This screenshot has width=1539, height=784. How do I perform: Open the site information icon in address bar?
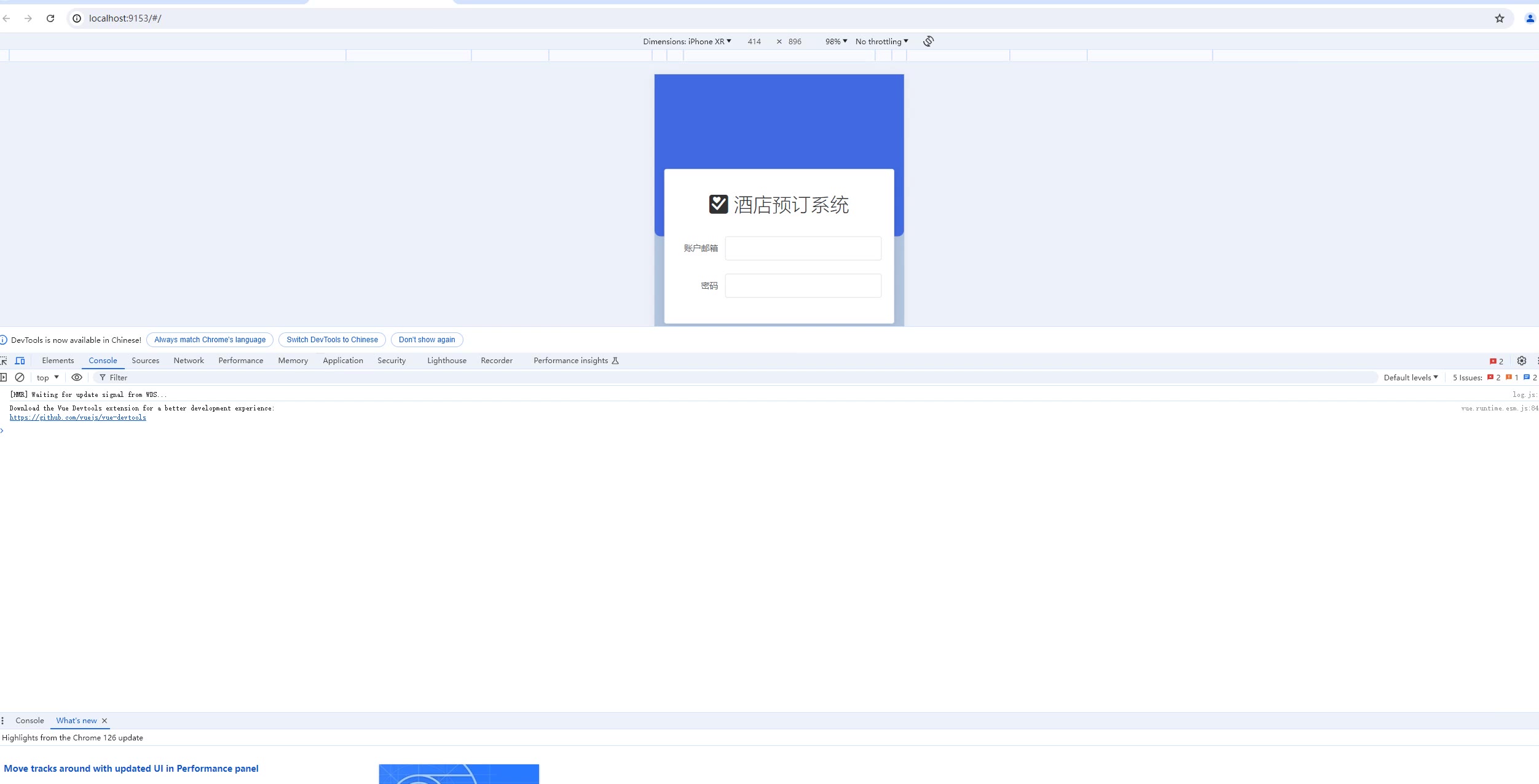(77, 18)
